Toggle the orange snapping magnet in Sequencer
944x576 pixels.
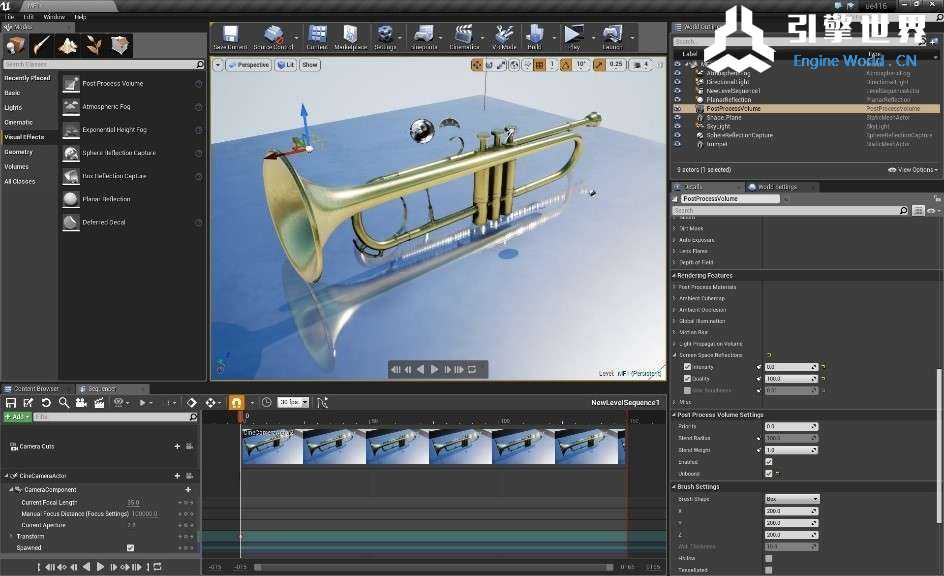(236, 402)
